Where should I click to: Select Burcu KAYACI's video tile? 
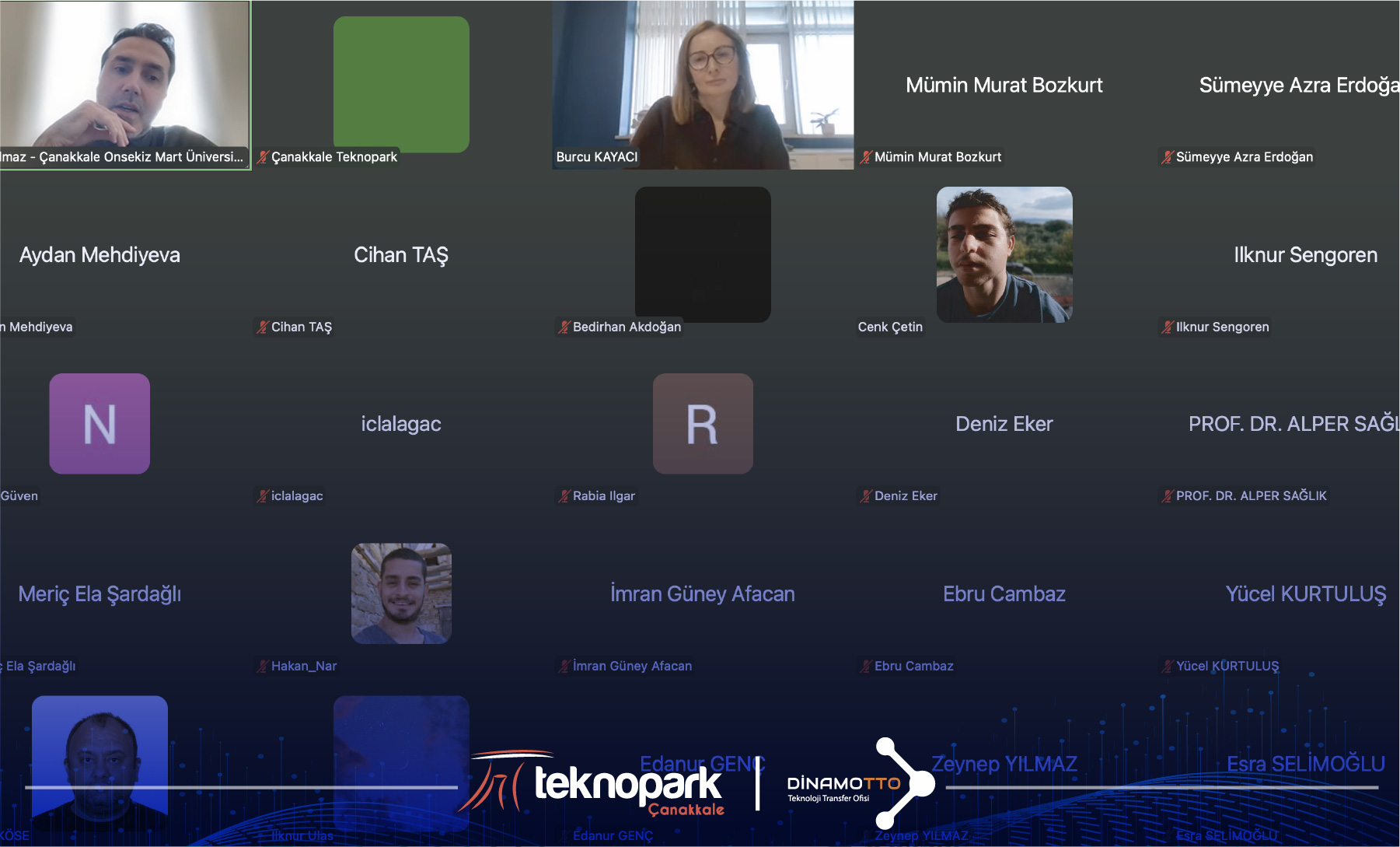pos(703,84)
